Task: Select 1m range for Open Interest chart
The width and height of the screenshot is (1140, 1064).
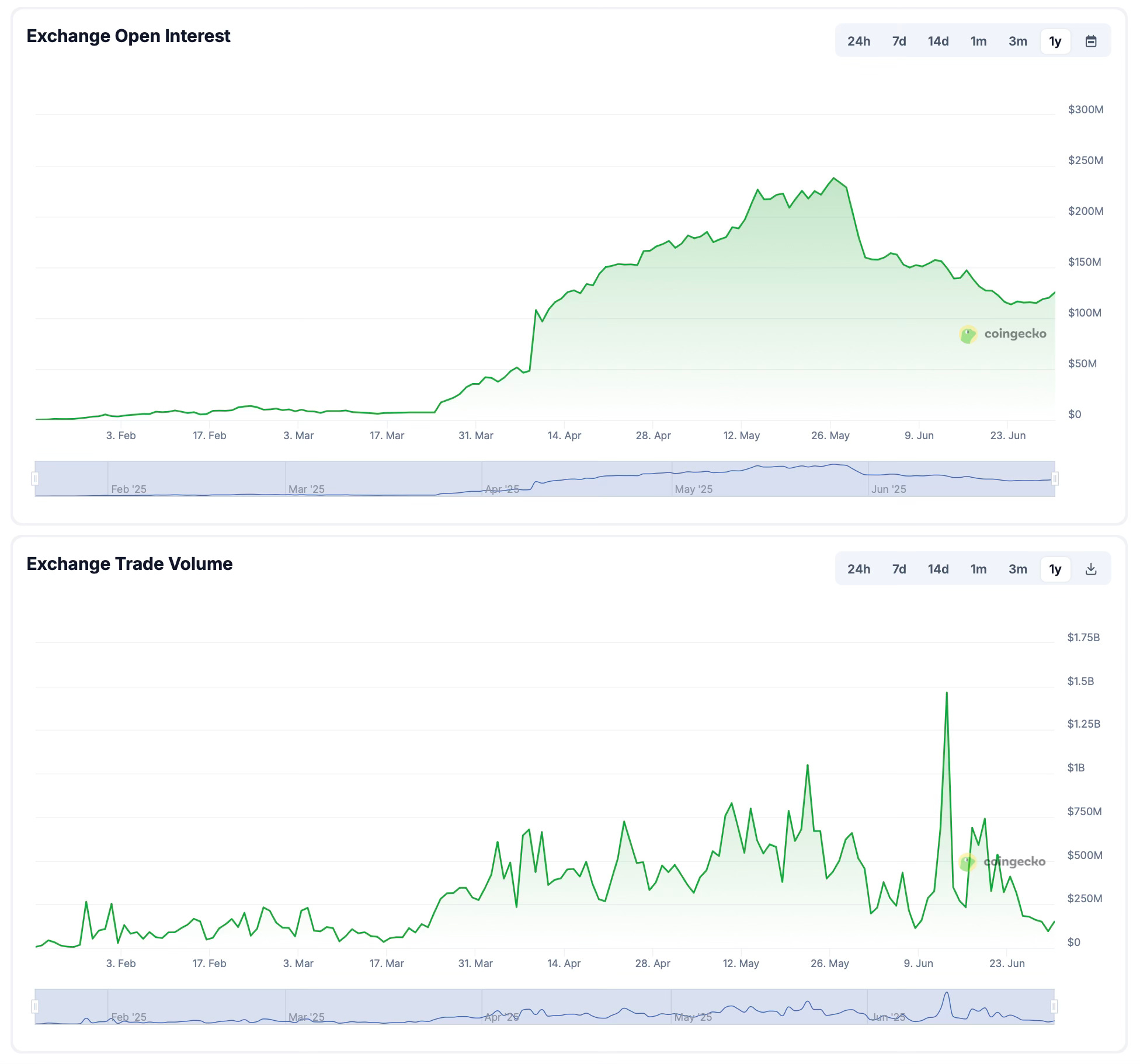Action: click(x=978, y=41)
